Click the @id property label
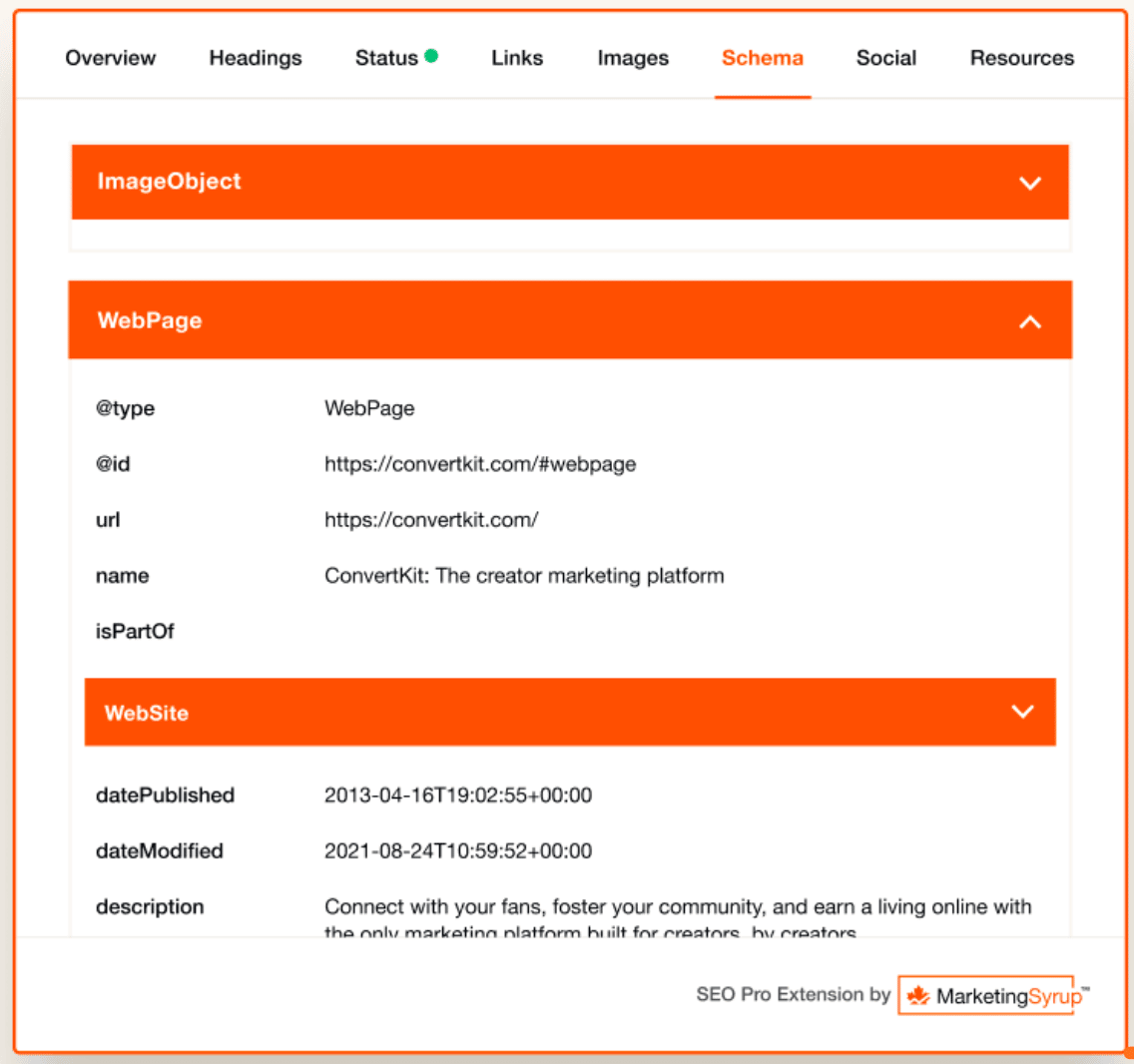The width and height of the screenshot is (1134, 1064). point(113,464)
